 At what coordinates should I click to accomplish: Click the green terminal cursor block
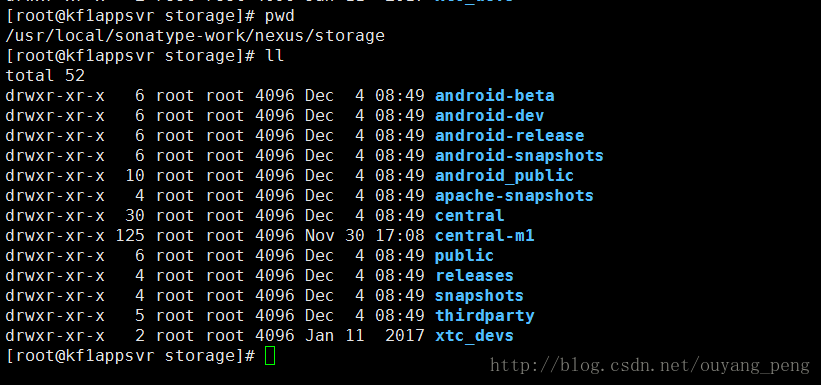pos(270,356)
